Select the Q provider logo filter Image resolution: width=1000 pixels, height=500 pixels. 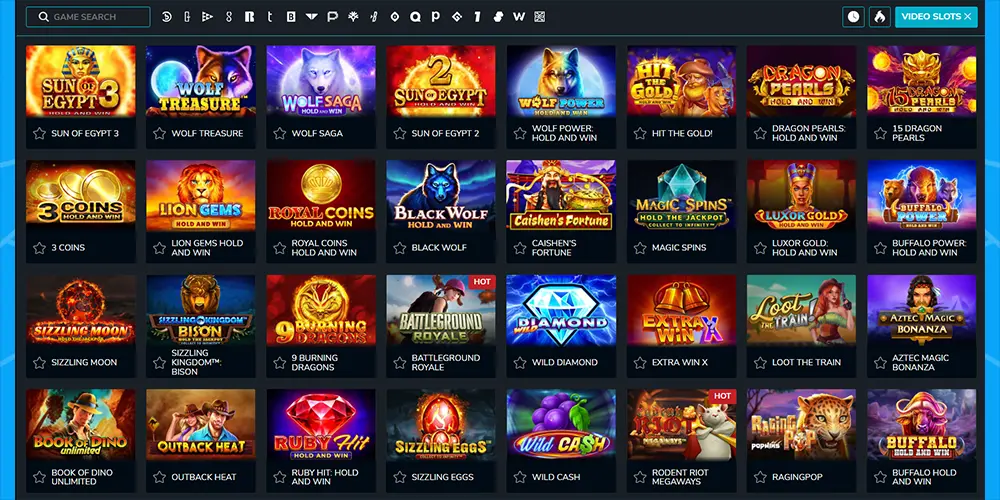(x=415, y=17)
